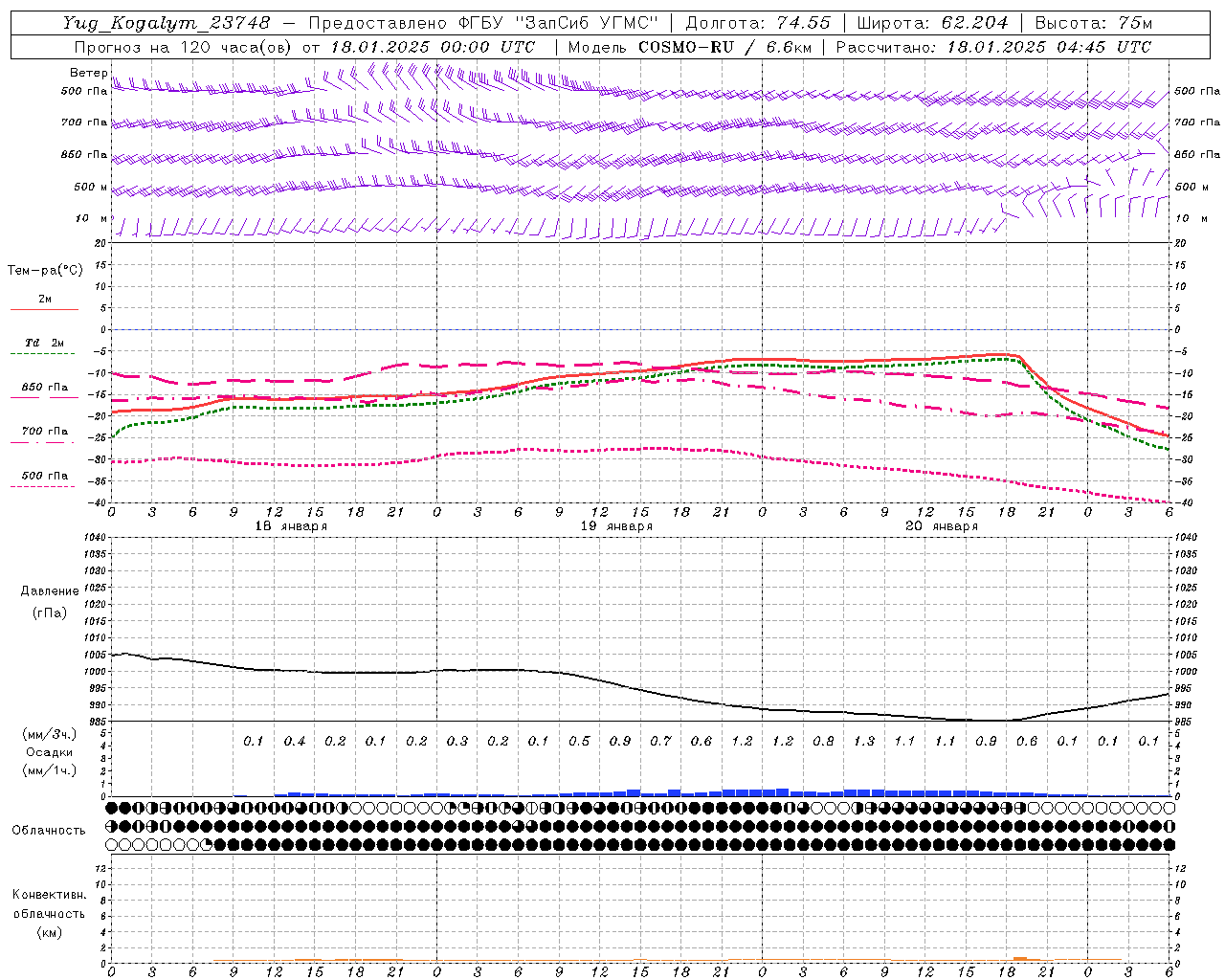Viewport: 1225px width, 980px height.
Task: Click the Рассчитано 18.01.2025 04:45 UTC timestamp
Action: (x=993, y=47)
